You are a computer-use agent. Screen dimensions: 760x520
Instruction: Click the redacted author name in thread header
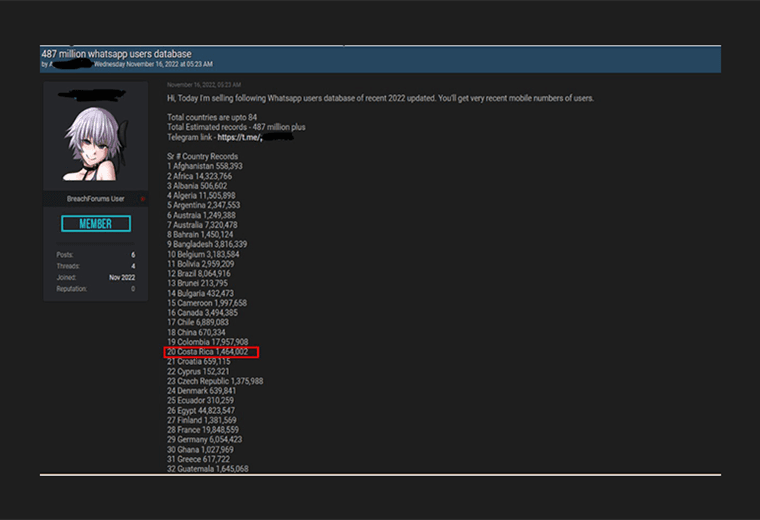pos(70,64)
